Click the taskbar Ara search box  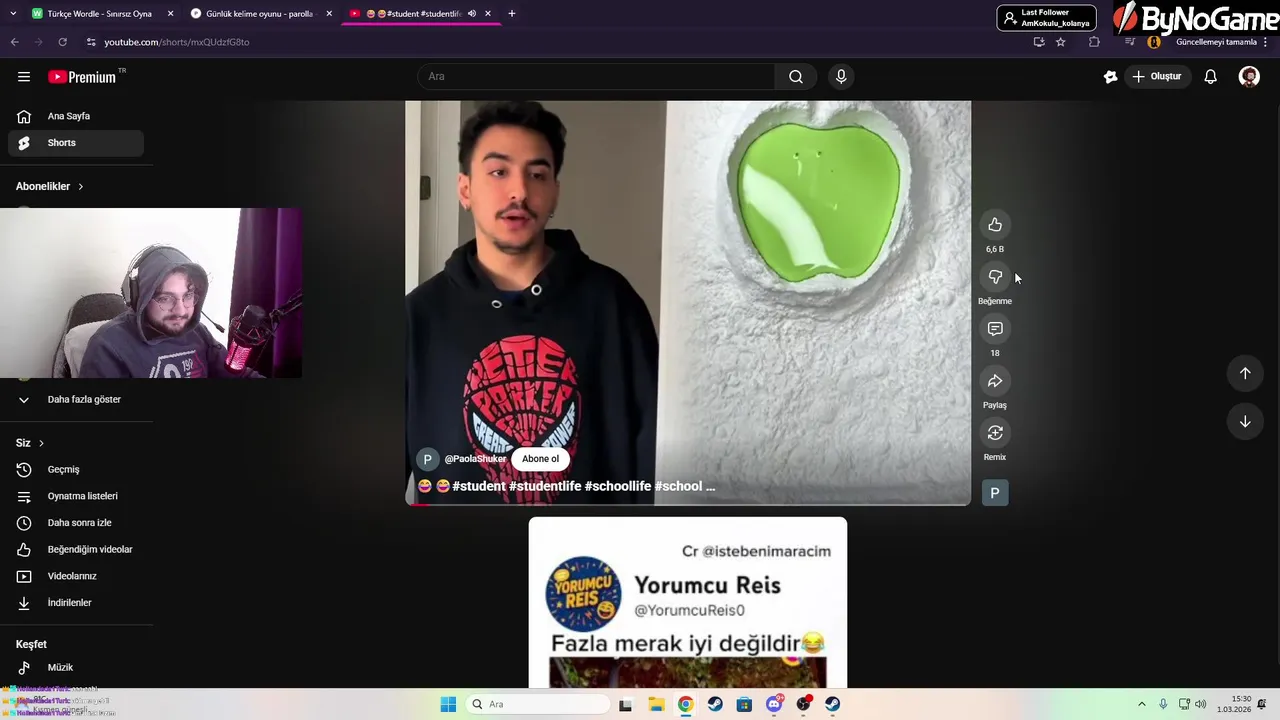click(x=538, y=704)
